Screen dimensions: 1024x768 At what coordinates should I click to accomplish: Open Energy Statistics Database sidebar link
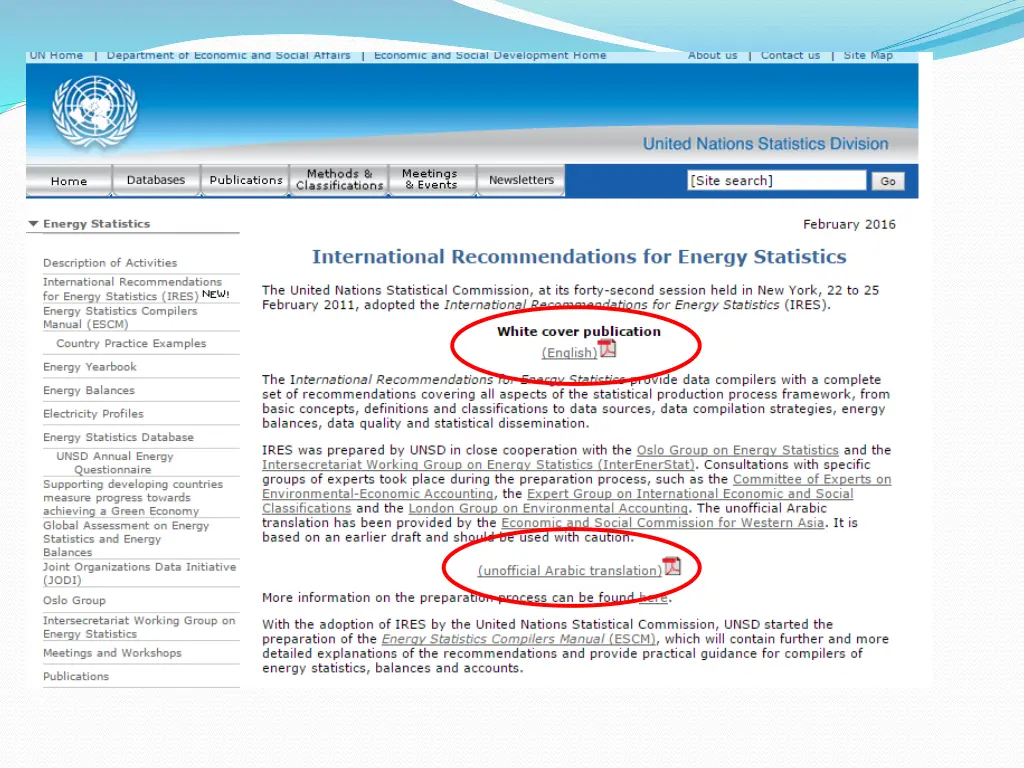tap(118, 438)
